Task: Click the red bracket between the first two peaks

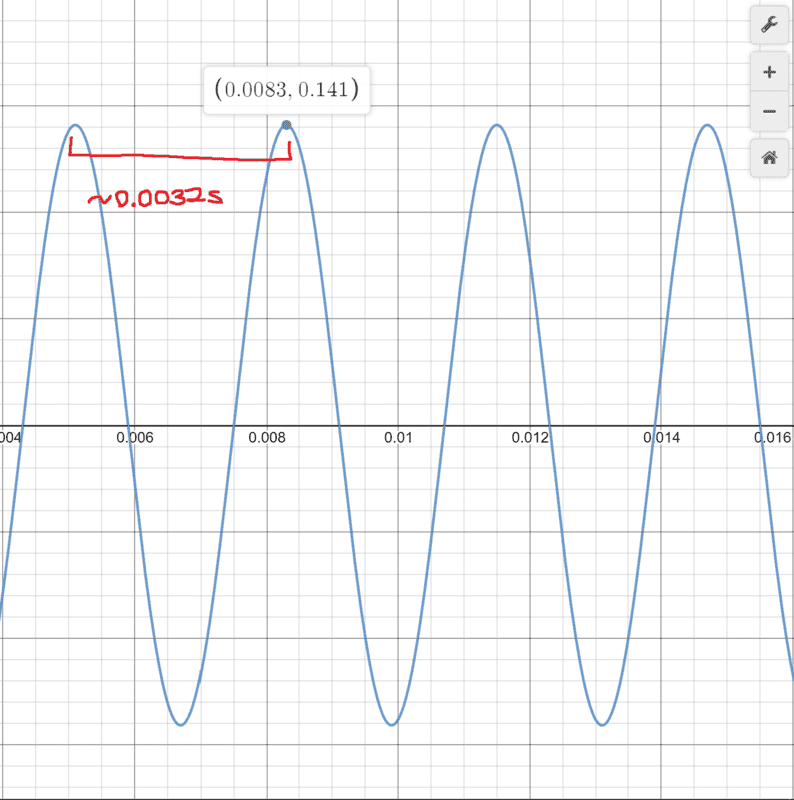Action: pyautogui.click(x=180, y=156)
